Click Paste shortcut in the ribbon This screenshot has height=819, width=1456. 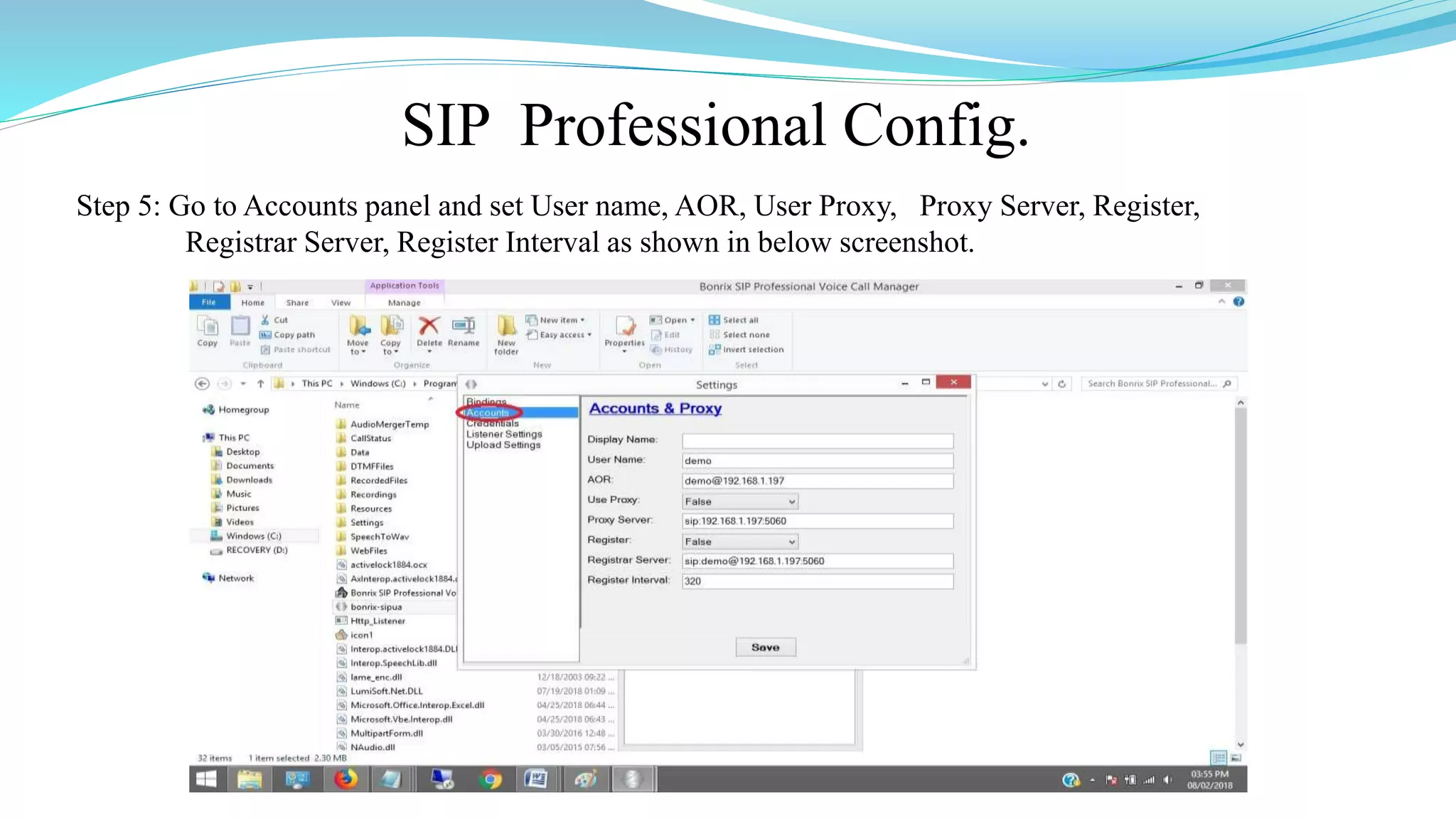[295, 350]
